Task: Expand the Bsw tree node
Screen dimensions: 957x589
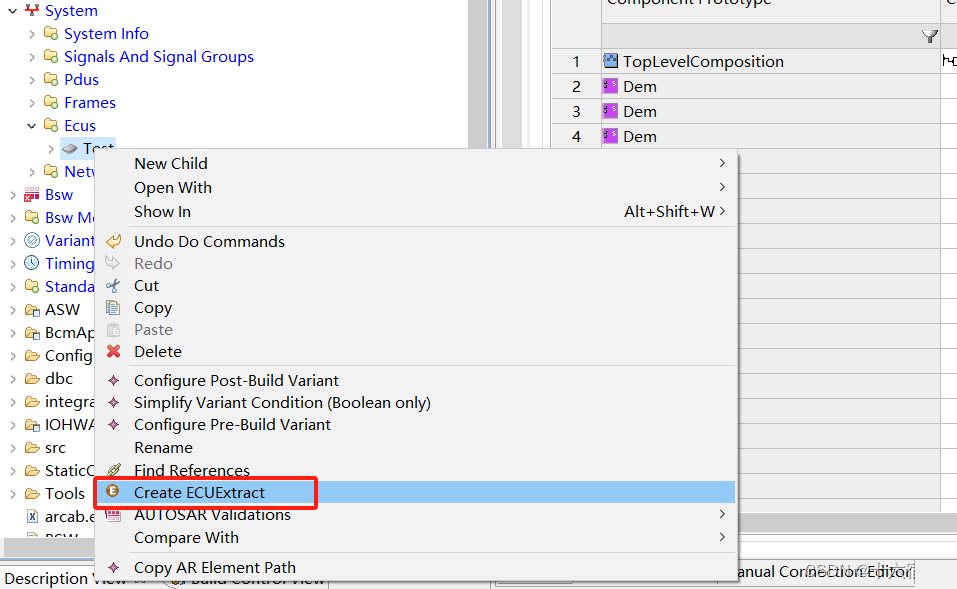Action: 13,195
